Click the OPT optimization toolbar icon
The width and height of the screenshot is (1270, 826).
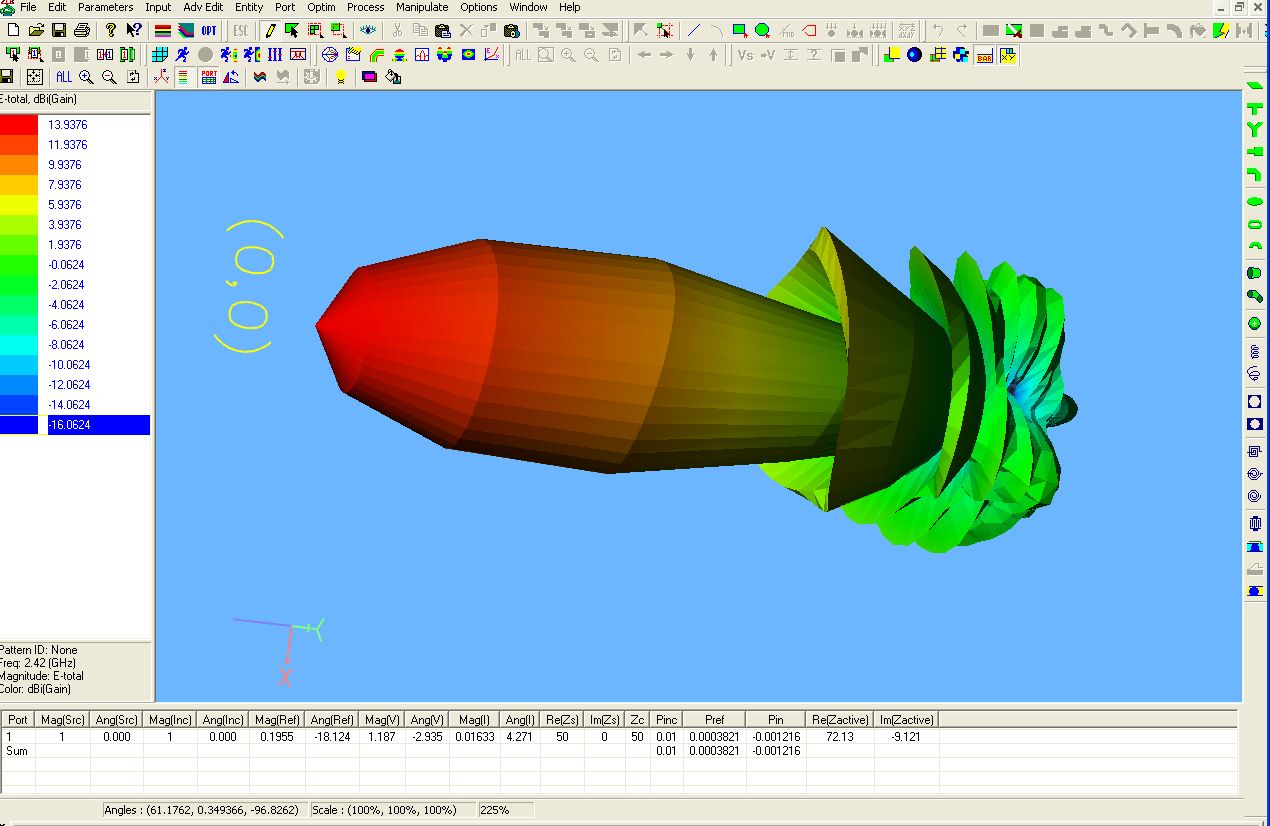(x=209, y=31)
